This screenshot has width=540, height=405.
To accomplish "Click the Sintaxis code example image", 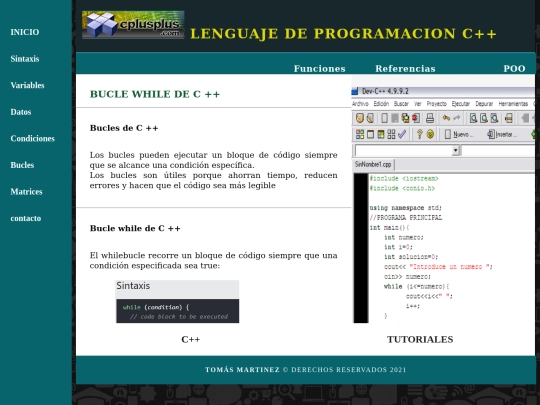I will coord(177,302).
